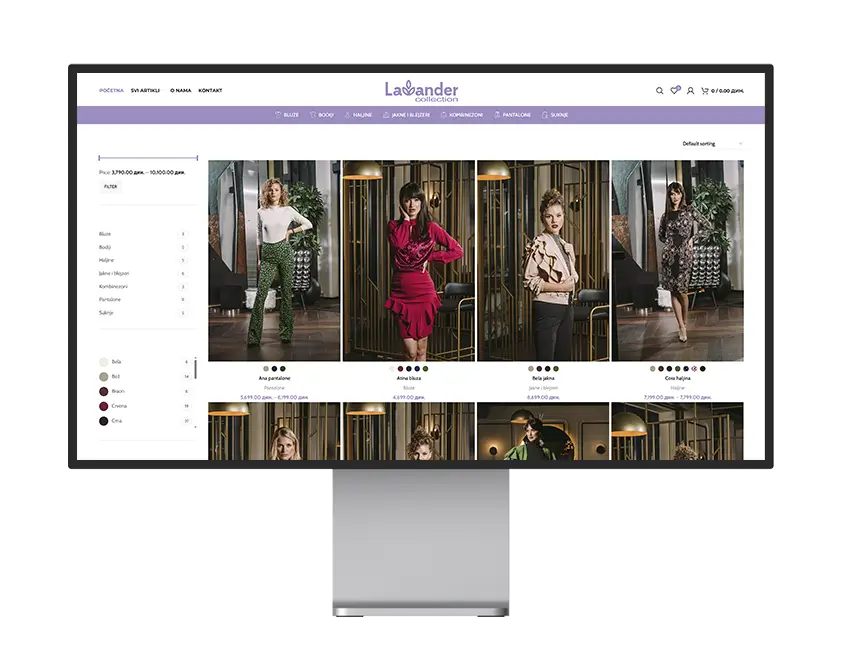Open Kombinezoni in the purple category bar
843x666 pixels.
[x=462, y=114]
